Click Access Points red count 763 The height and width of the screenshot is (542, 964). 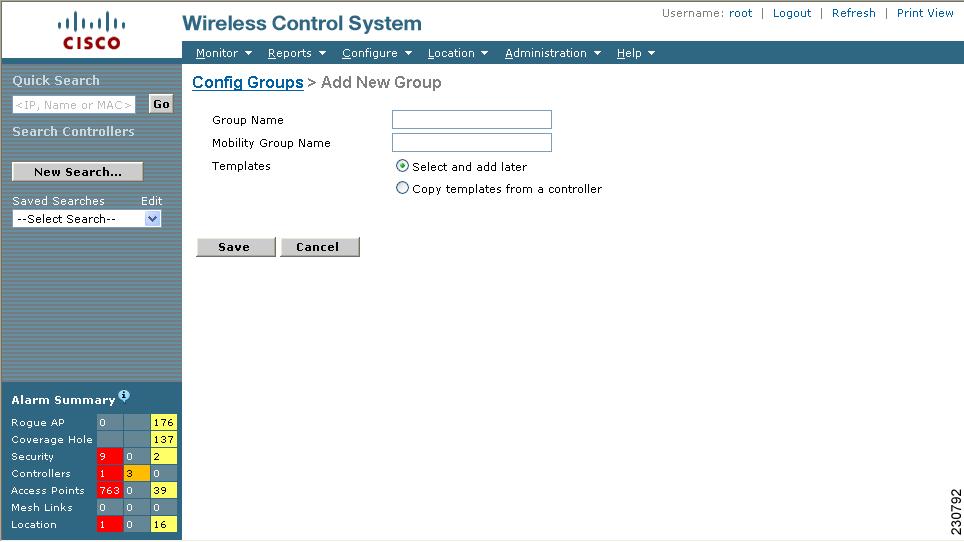109,490
